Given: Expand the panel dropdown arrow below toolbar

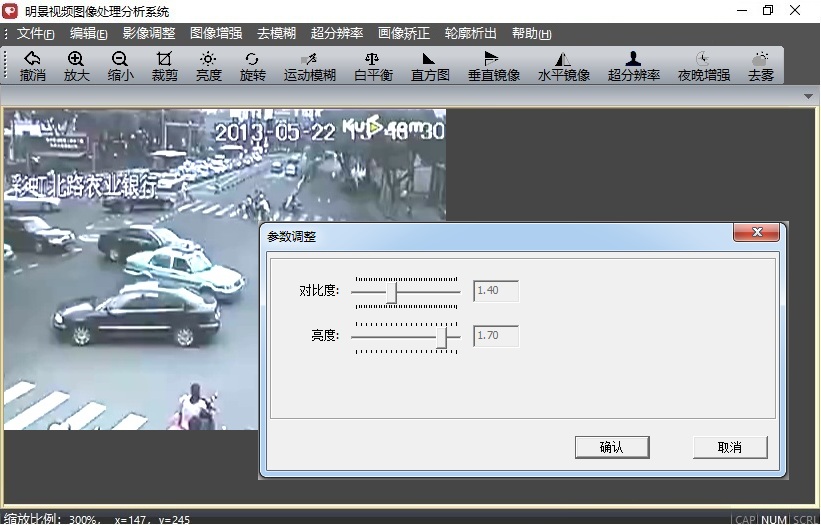Looking at the screenshot, I should coord(808,96).
